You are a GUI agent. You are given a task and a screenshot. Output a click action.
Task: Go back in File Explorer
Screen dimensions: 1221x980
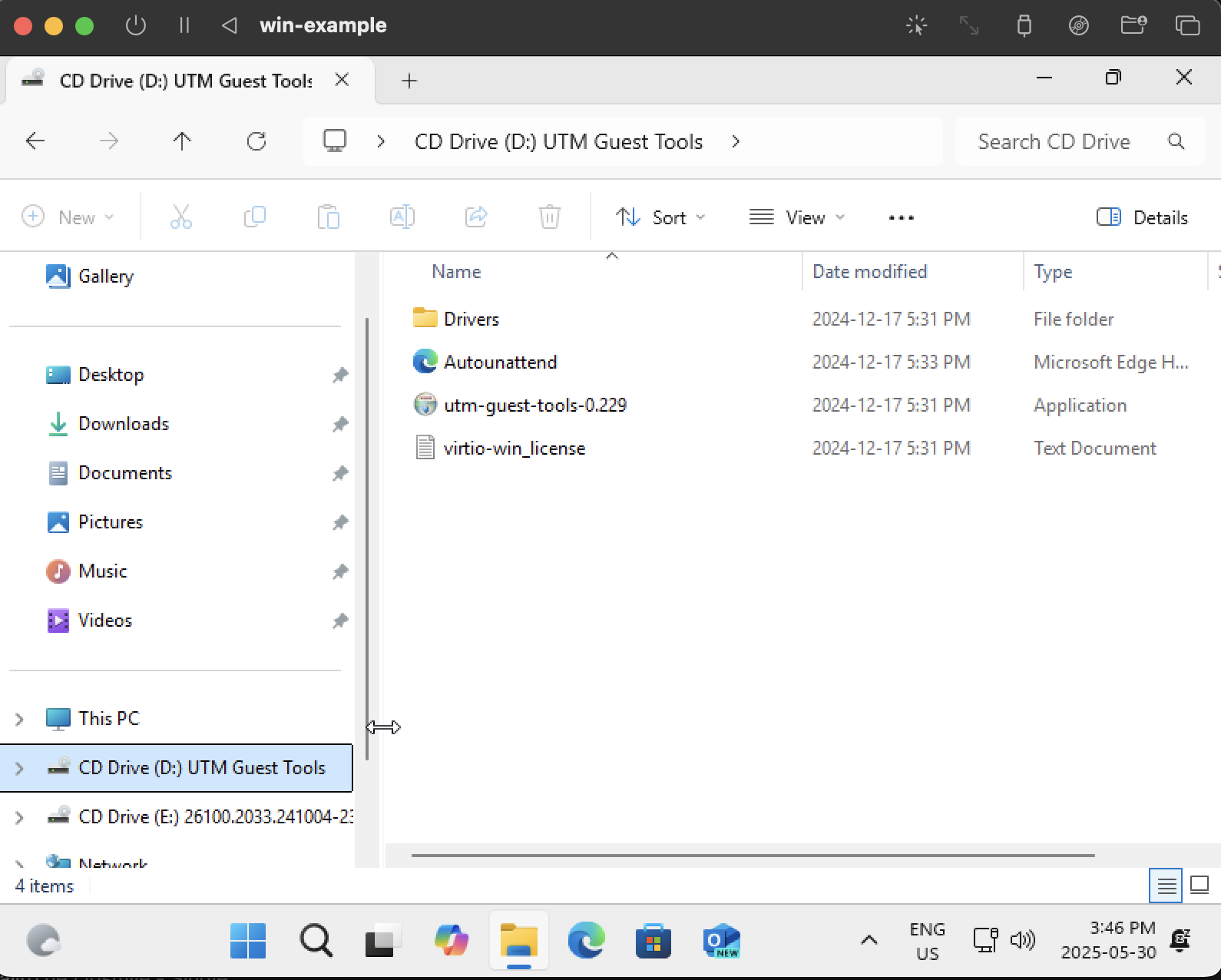pyautogui.click(x=35, y=141)
